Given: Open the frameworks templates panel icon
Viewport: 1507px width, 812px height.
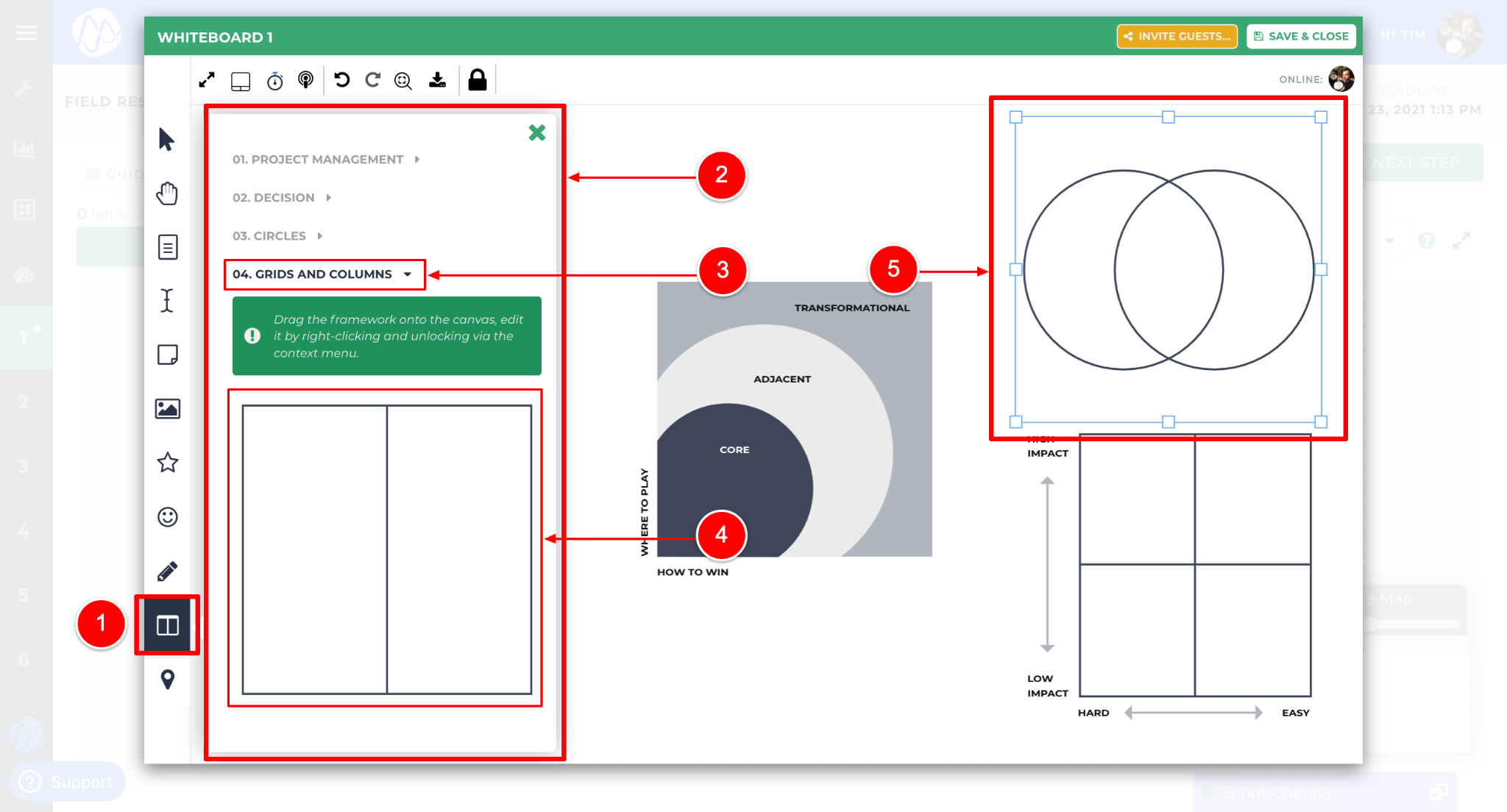Looking at the screenshot, I should [x=167, y=625].
